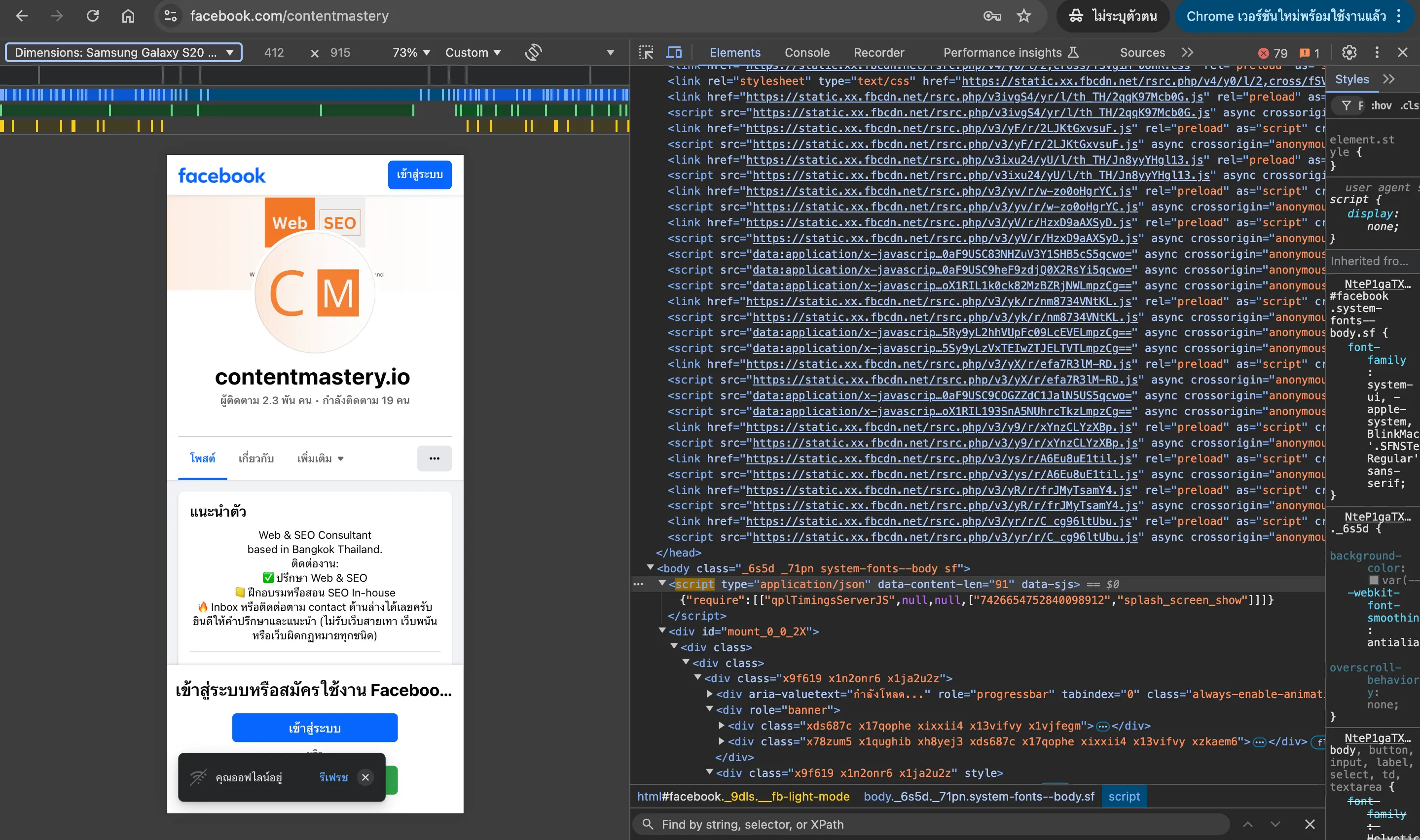This screenshot has width=1420, height=840.
Task: Open DevTools settings gear
Action: [1349, 53]
